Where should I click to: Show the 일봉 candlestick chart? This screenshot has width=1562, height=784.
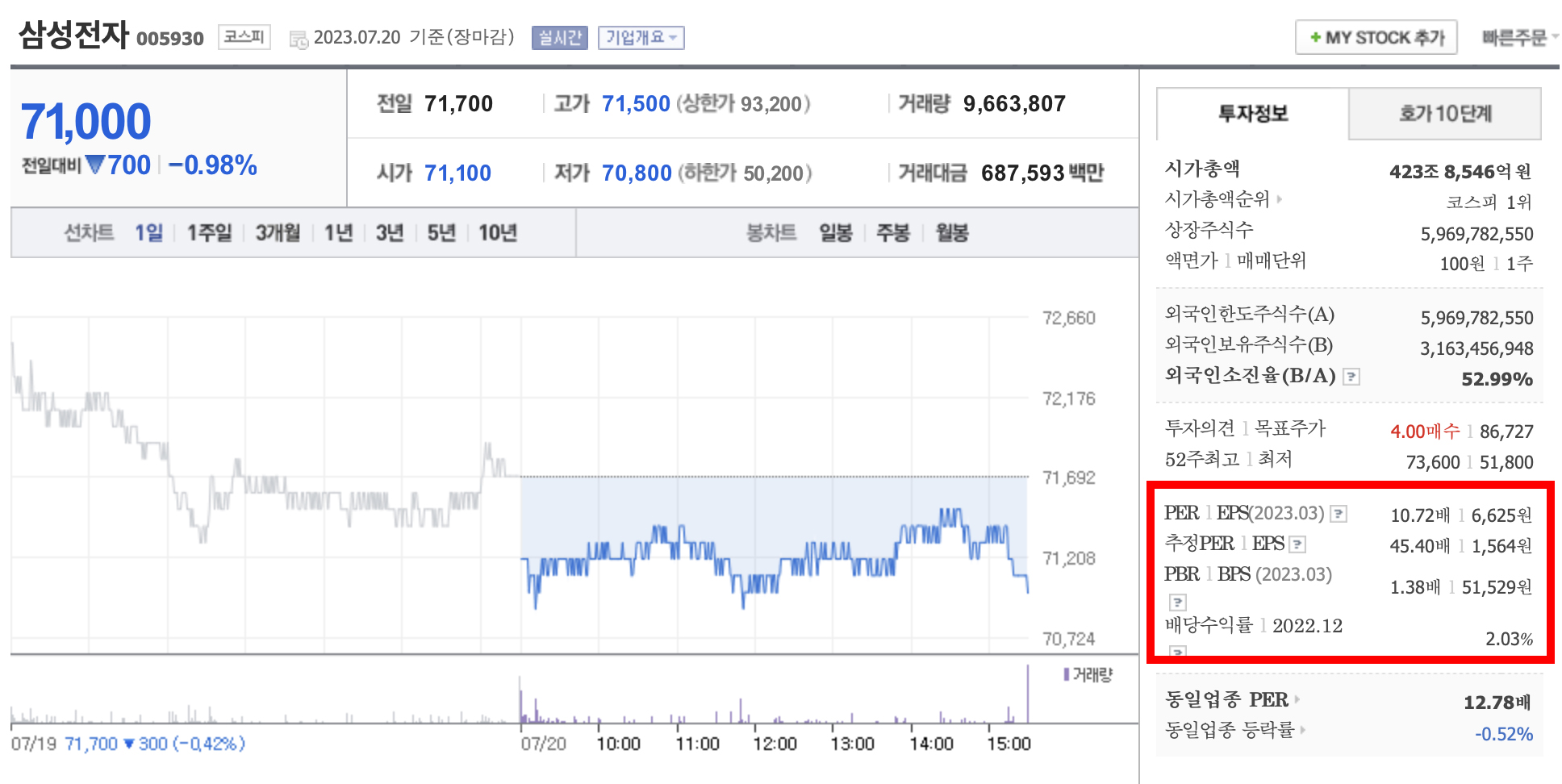point(836,233)
